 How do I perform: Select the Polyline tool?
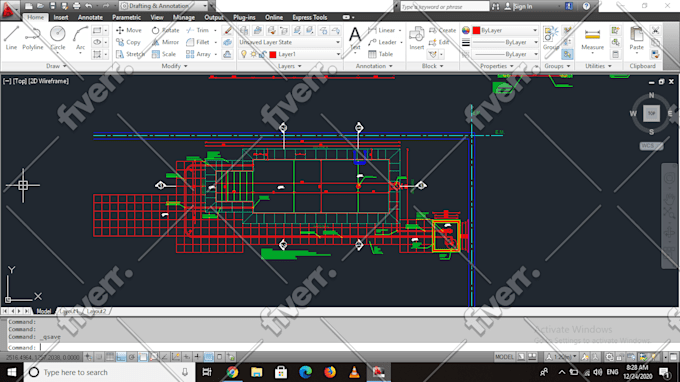click(33, 38)
